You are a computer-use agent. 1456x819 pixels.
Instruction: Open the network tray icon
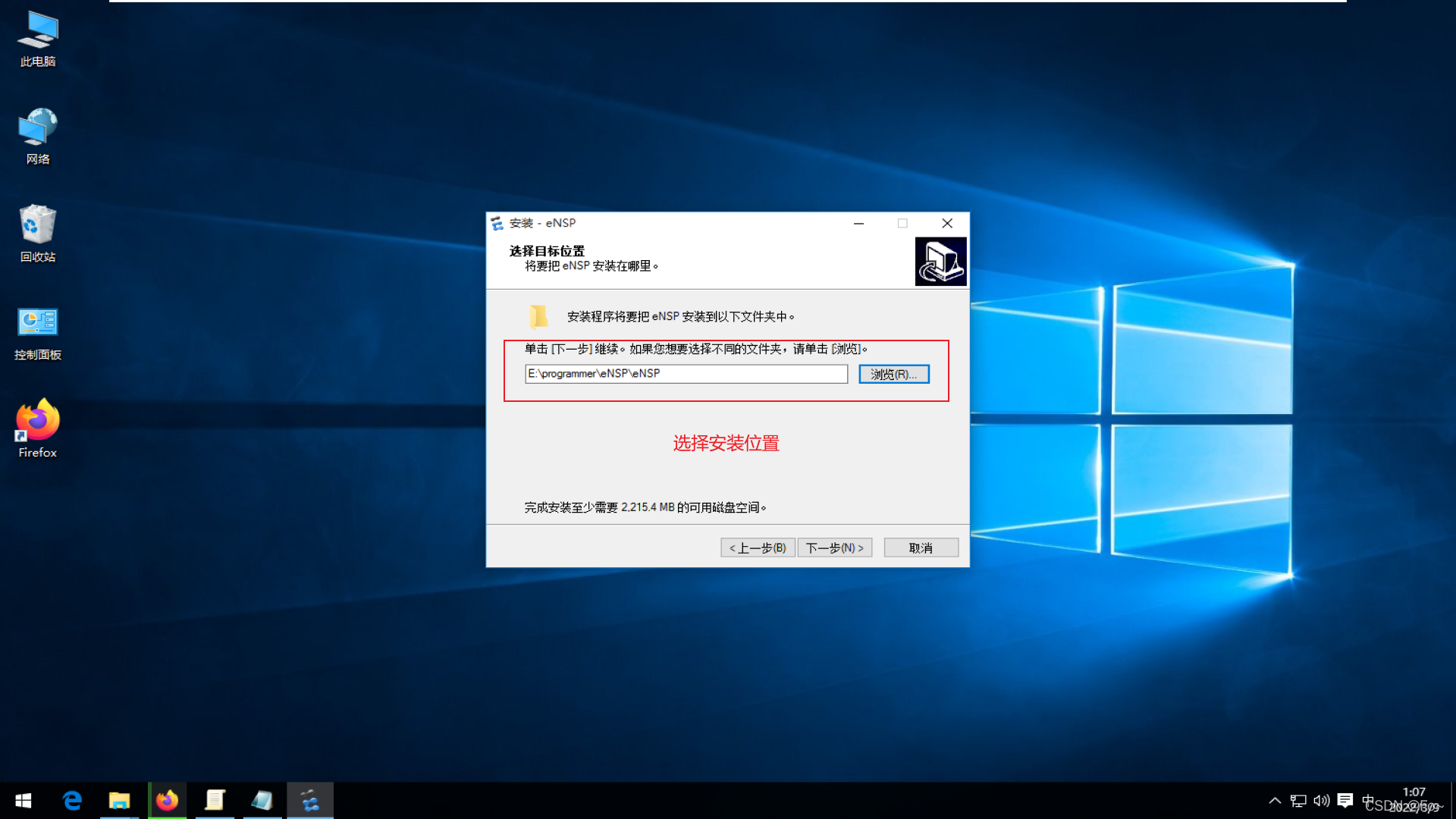click(x=1298, y=801)
